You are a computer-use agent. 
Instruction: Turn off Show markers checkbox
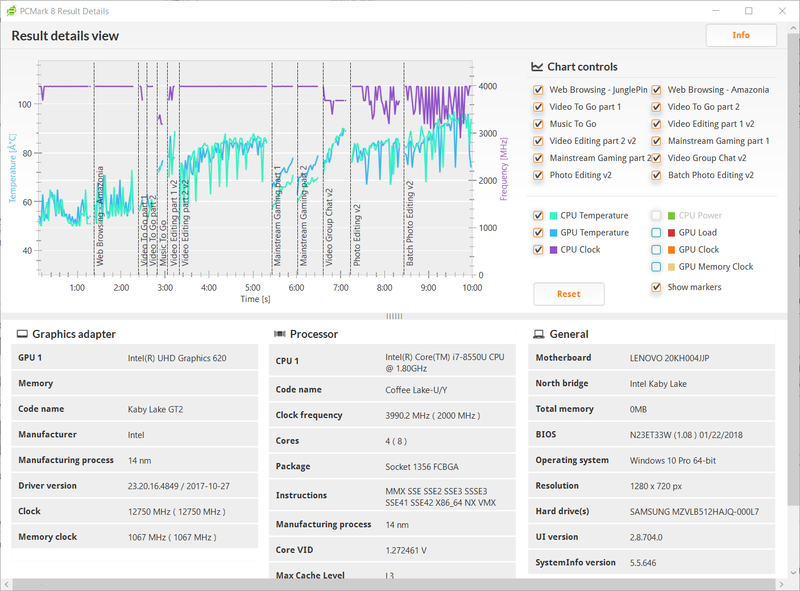(656, 287)
